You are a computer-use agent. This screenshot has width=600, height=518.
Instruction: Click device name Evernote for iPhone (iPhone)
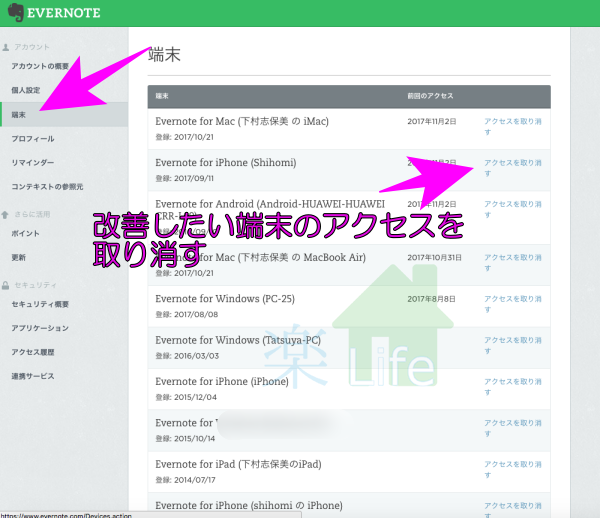click(222, 381)
